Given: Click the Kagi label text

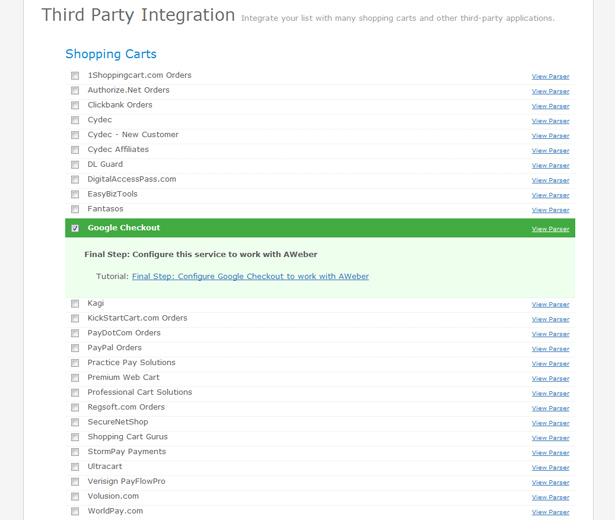Looking at the screenshot, I should [x=96, y=304].
